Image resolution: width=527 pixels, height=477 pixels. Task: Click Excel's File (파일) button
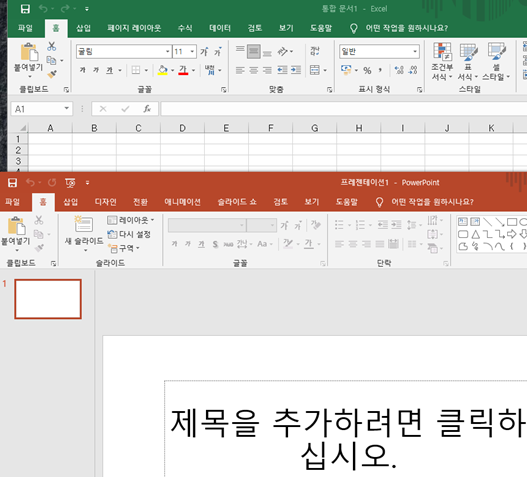click(x=25, y=28)
